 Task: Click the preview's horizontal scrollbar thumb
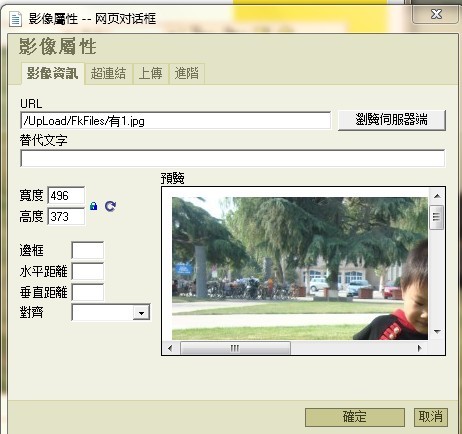[235, 348]
